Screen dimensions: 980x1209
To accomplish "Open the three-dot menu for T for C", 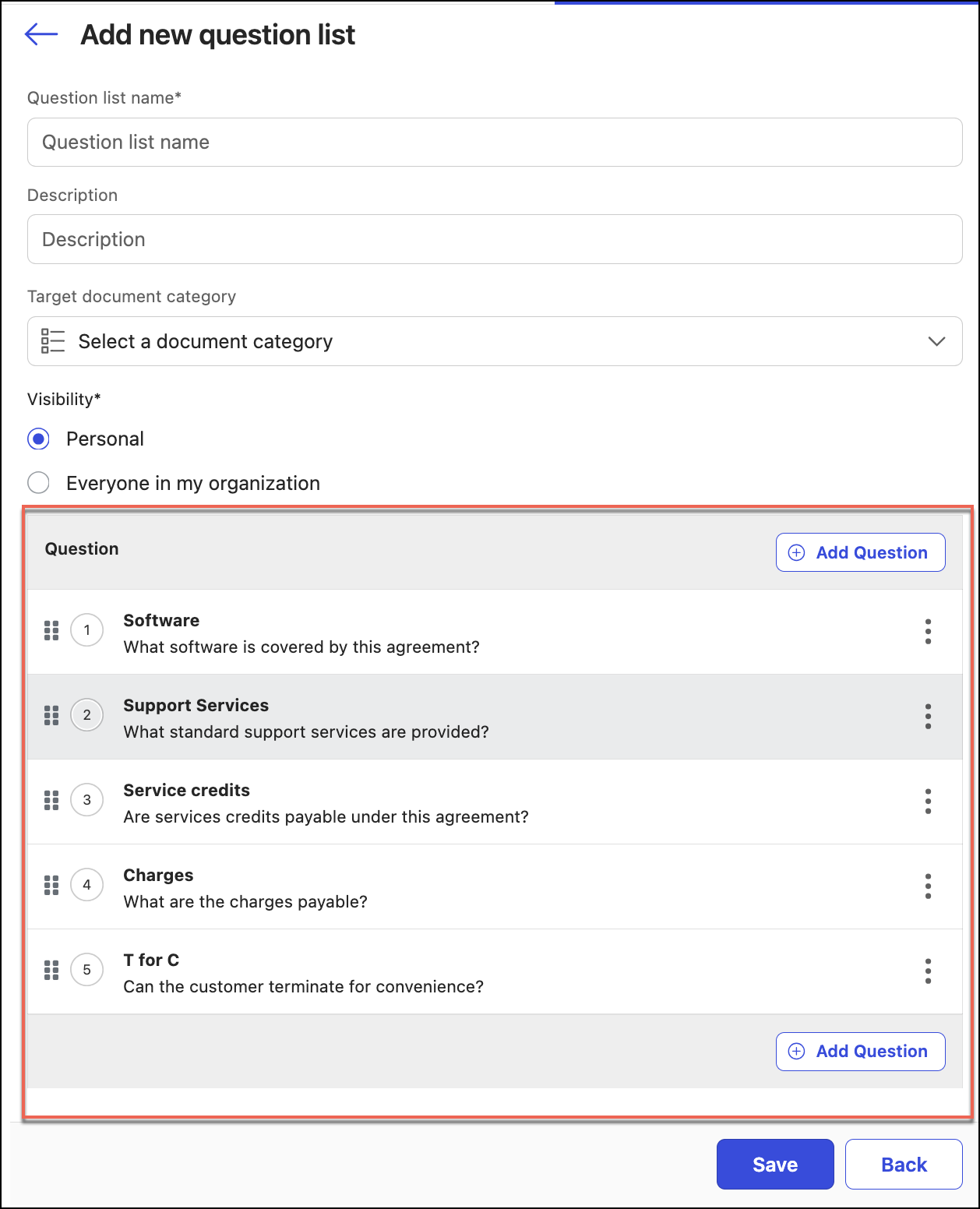I will (x=928, y=971).
